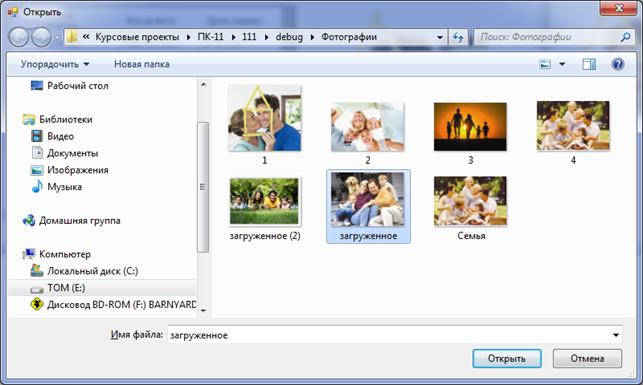Click the navigation pane scrollbar thumb
Image resolution: width=643 pixels, height=385 pixels.
[203, 187]
